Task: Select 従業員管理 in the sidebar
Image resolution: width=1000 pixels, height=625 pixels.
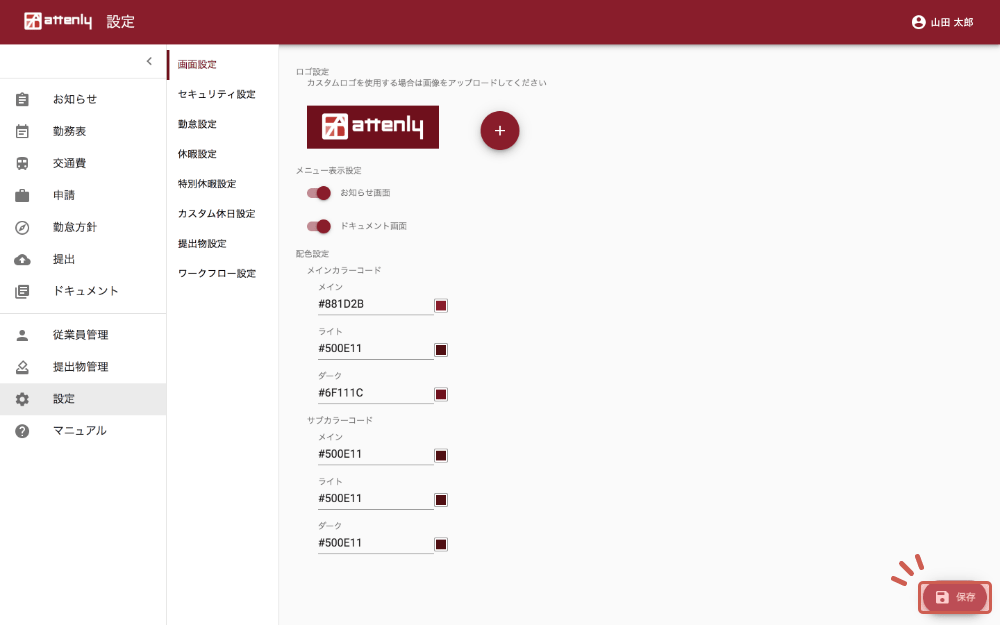Action: pos(80,335)
